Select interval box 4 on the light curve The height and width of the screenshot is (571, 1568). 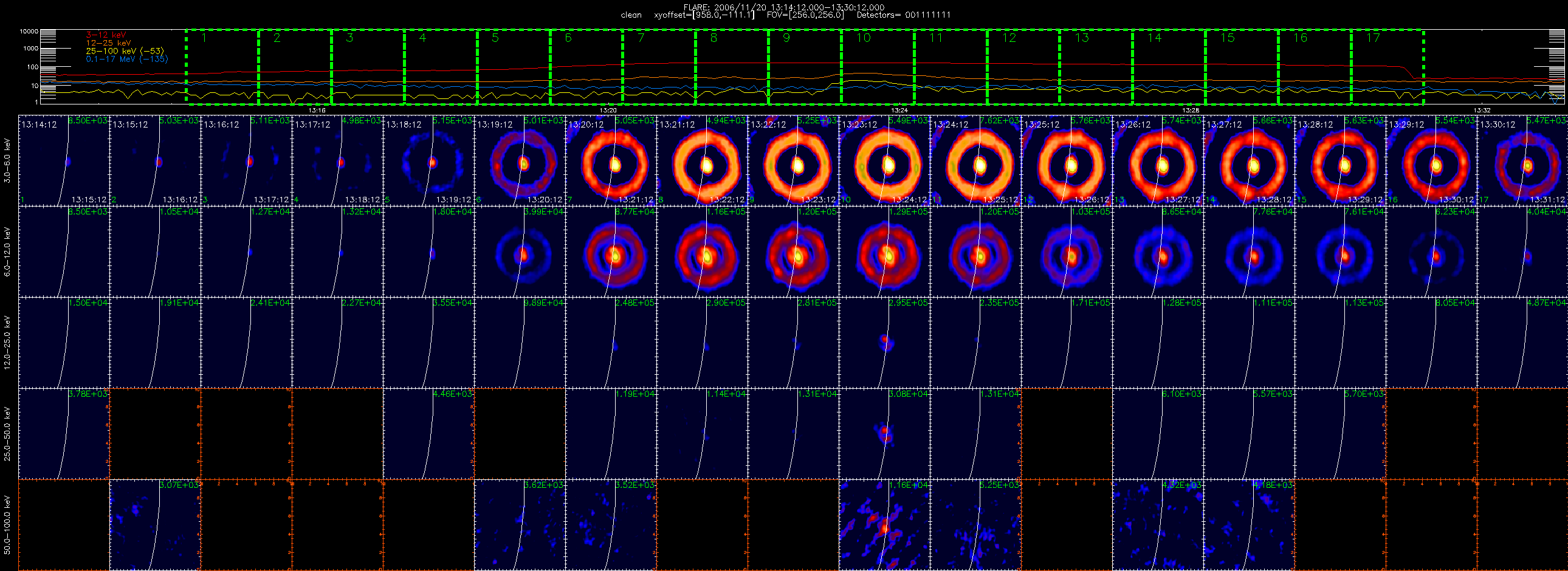pyautogui.click(x=441, y=66)
